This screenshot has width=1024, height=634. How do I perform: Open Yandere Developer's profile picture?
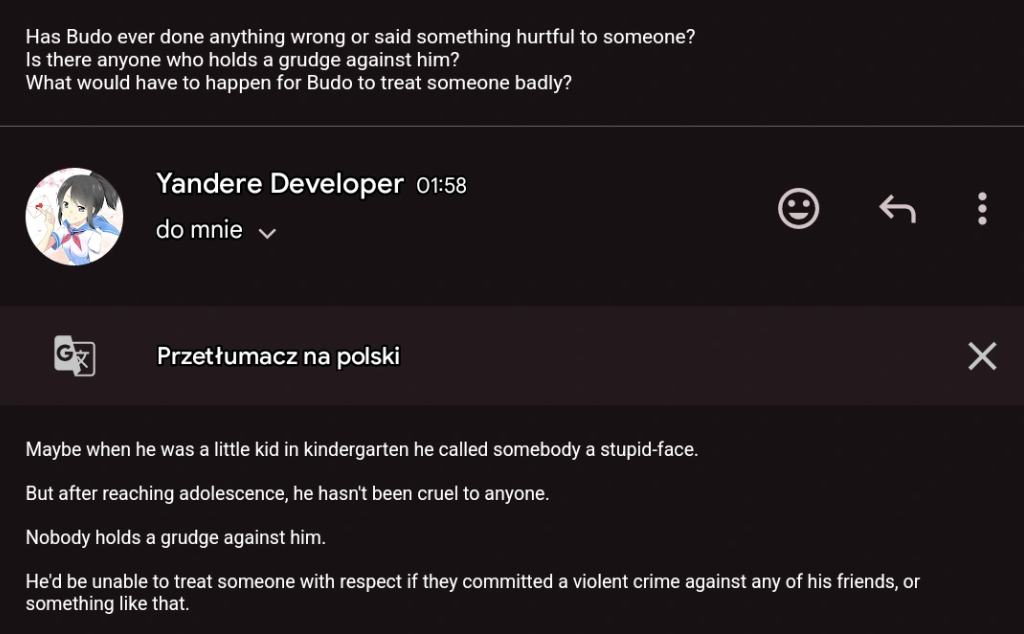coord(74,217)
